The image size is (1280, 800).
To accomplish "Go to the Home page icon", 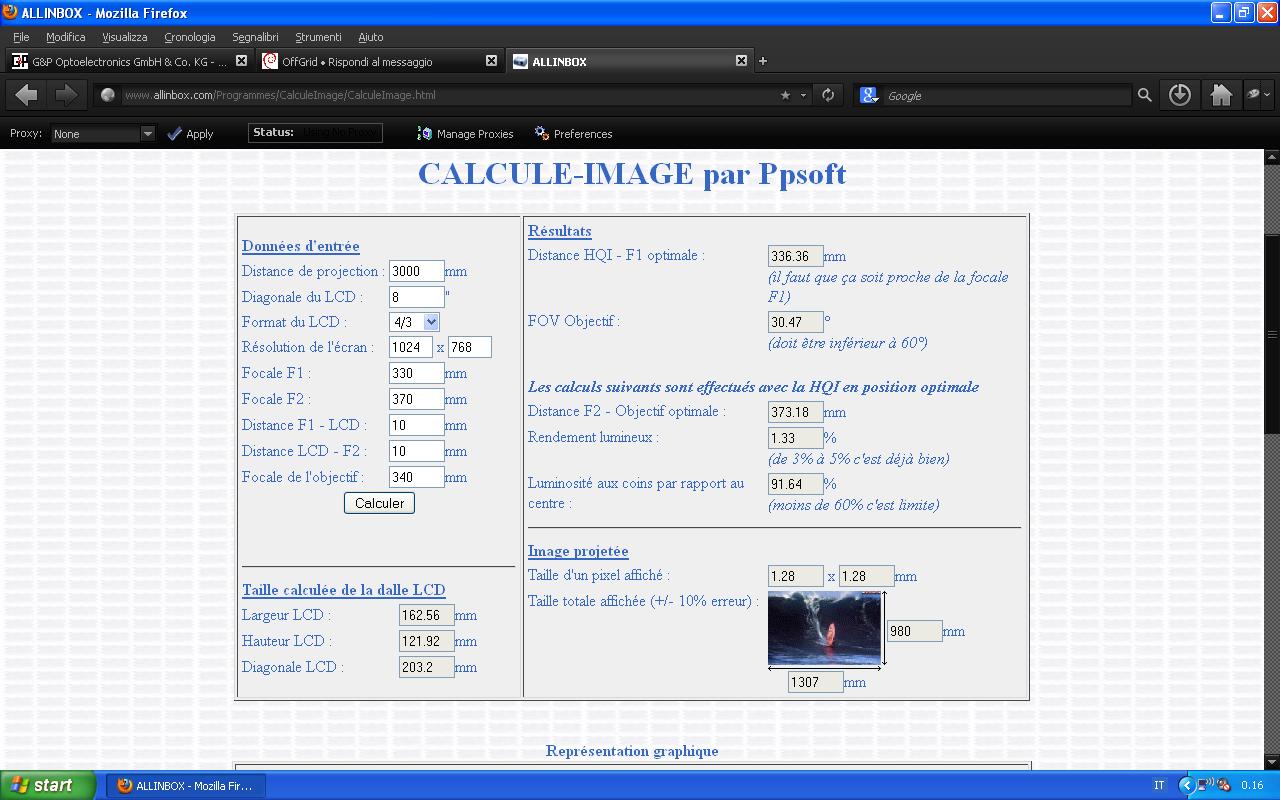I will [1221, 95].
